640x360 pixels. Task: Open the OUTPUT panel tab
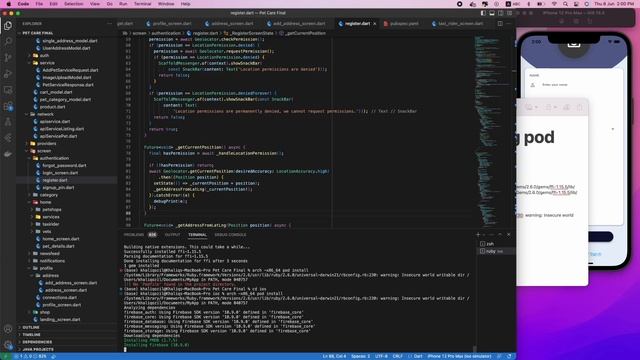[172, 235]
